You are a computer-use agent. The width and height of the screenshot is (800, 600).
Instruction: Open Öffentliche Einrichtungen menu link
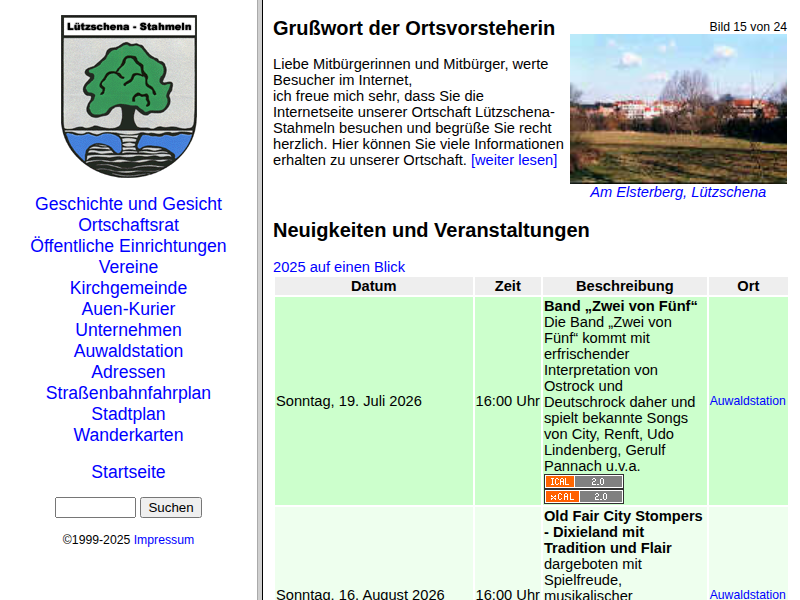click(129, 245)
